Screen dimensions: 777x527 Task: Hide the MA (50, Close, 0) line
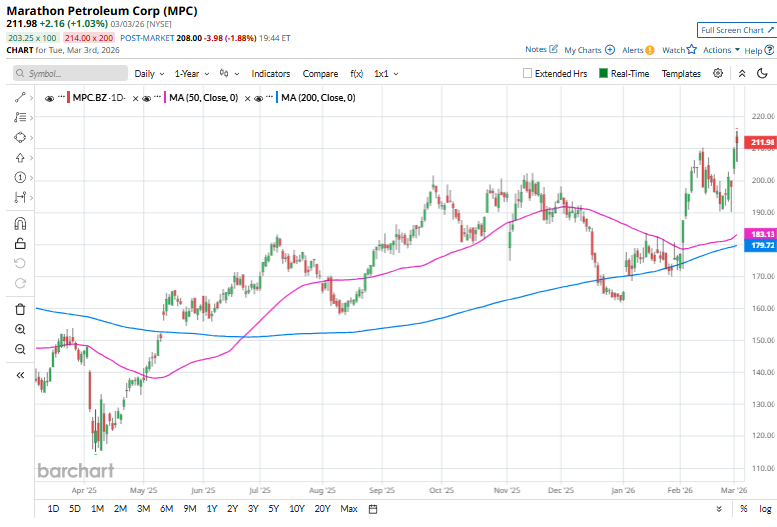[147, 98]
